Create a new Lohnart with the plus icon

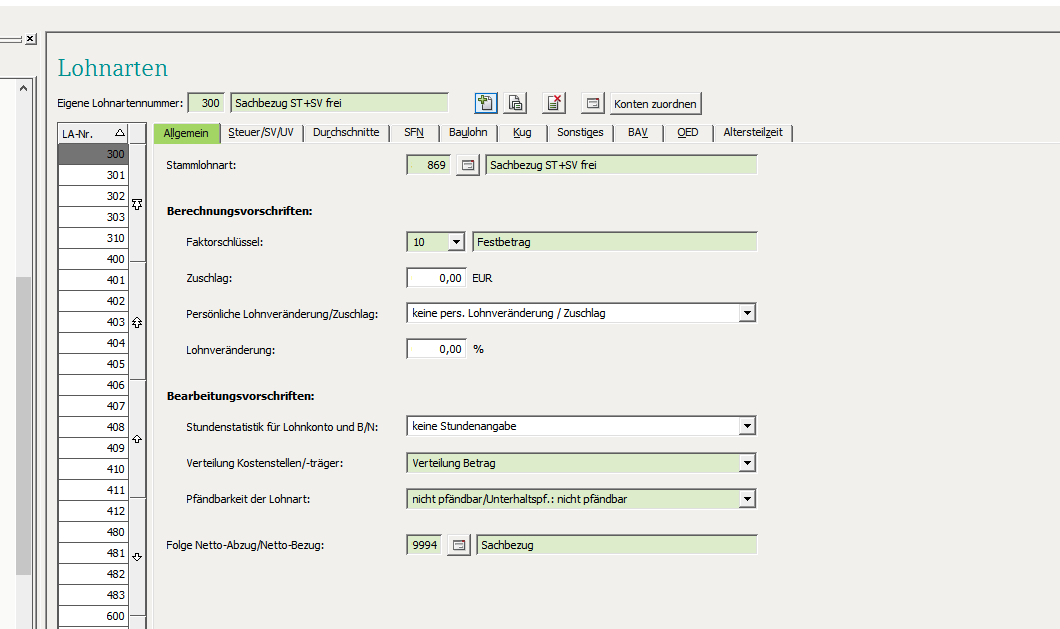tap(485, 102)
